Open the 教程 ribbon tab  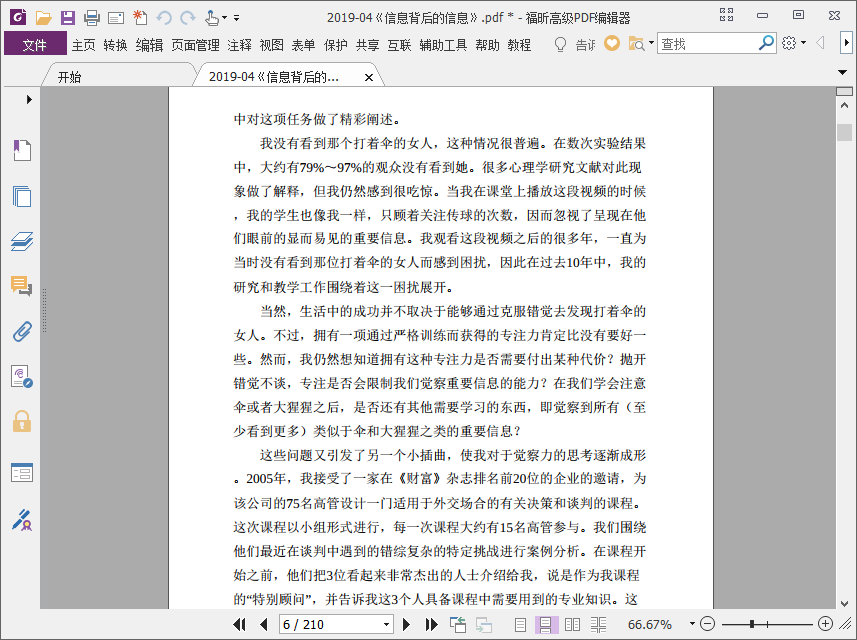point(519,45)
